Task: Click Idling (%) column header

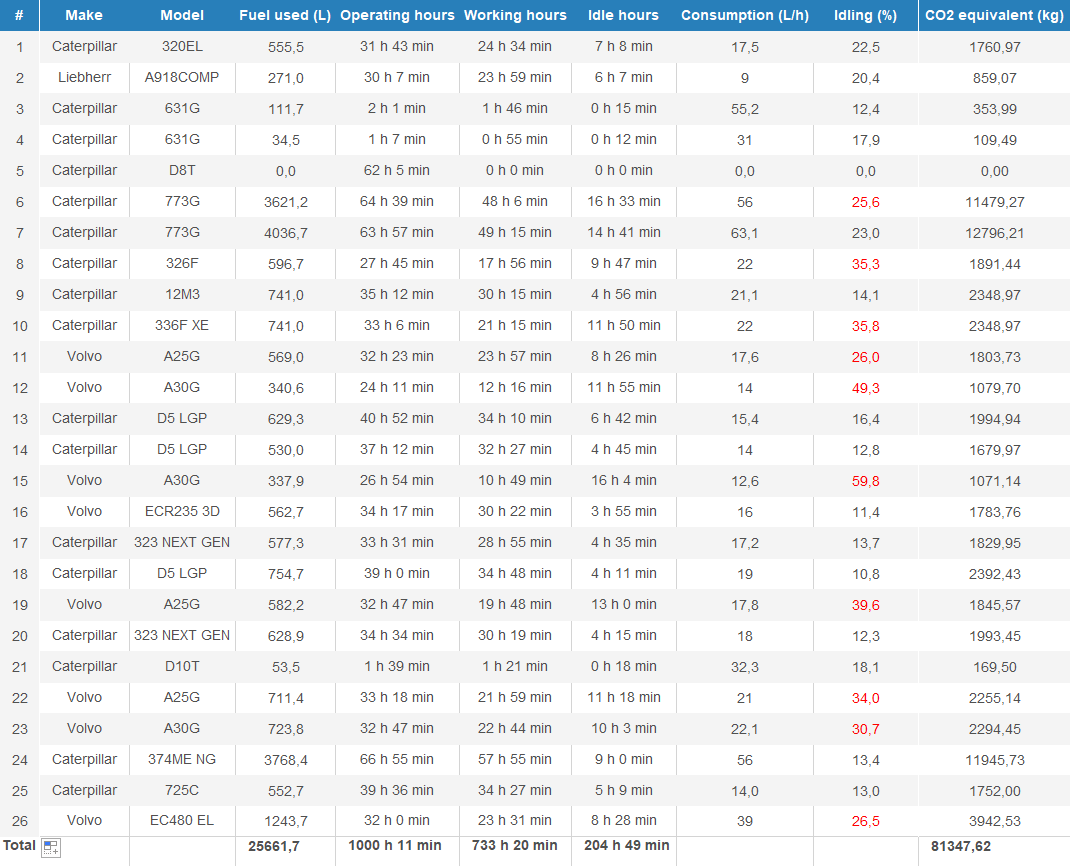Action: tap(865, 15)
